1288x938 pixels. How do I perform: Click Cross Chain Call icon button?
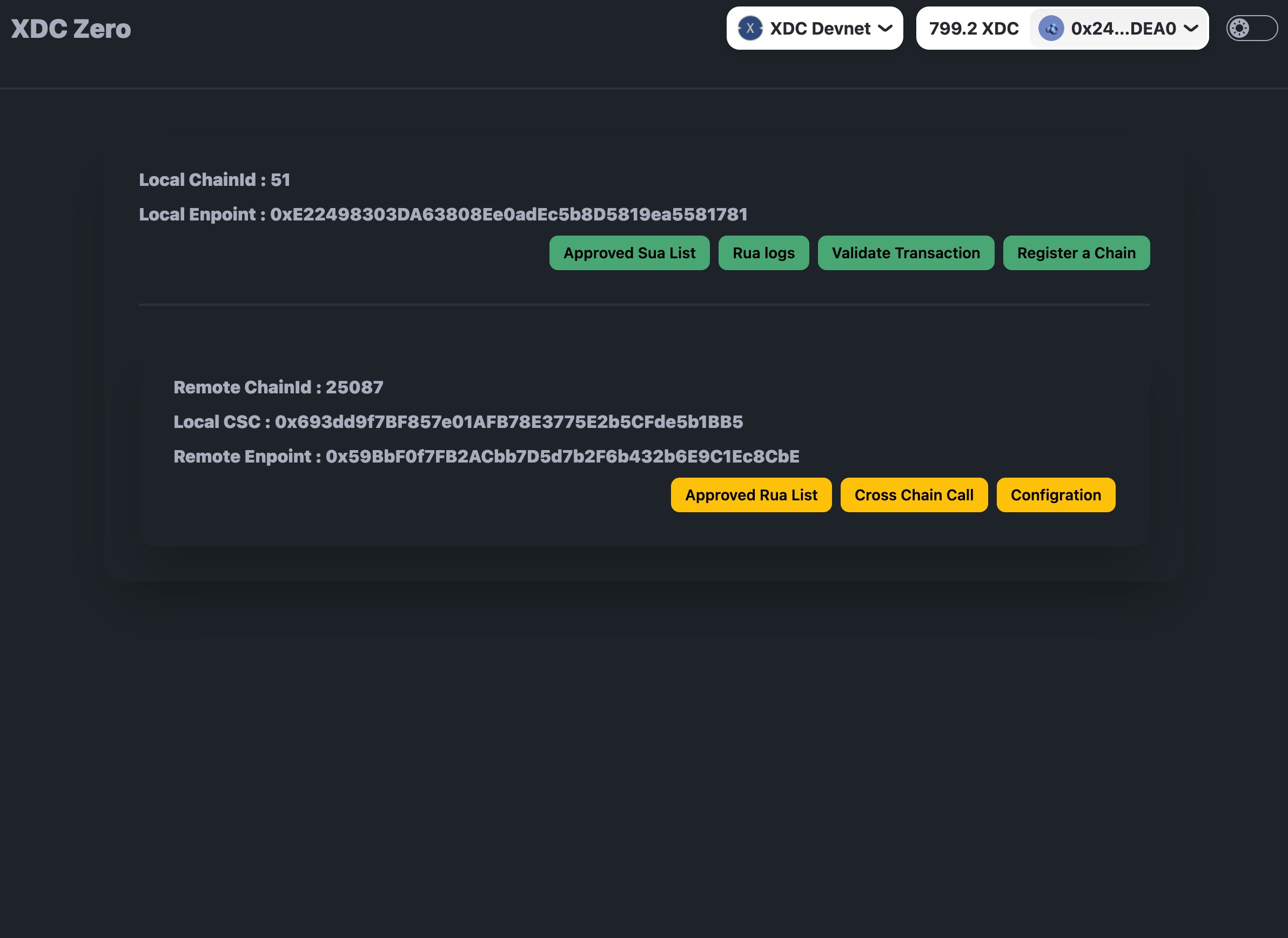913,495
